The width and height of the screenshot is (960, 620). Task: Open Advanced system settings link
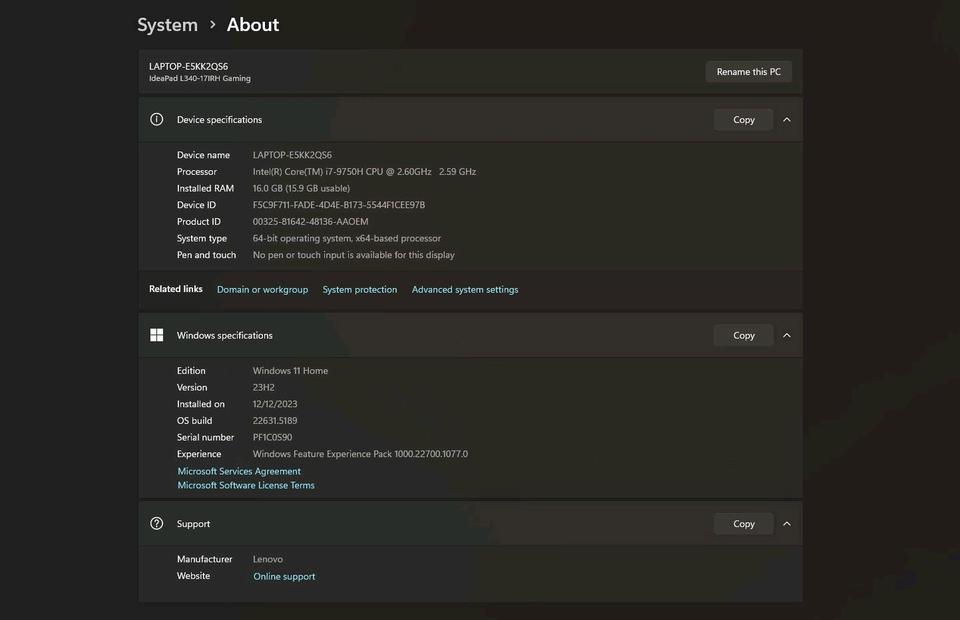465,289
